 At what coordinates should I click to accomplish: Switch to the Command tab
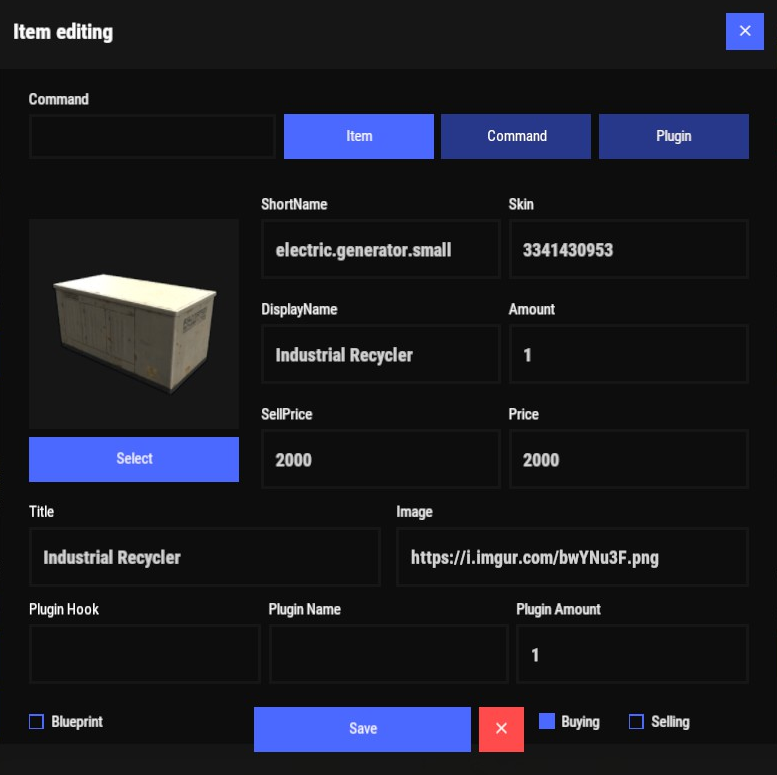click(516, 136)
